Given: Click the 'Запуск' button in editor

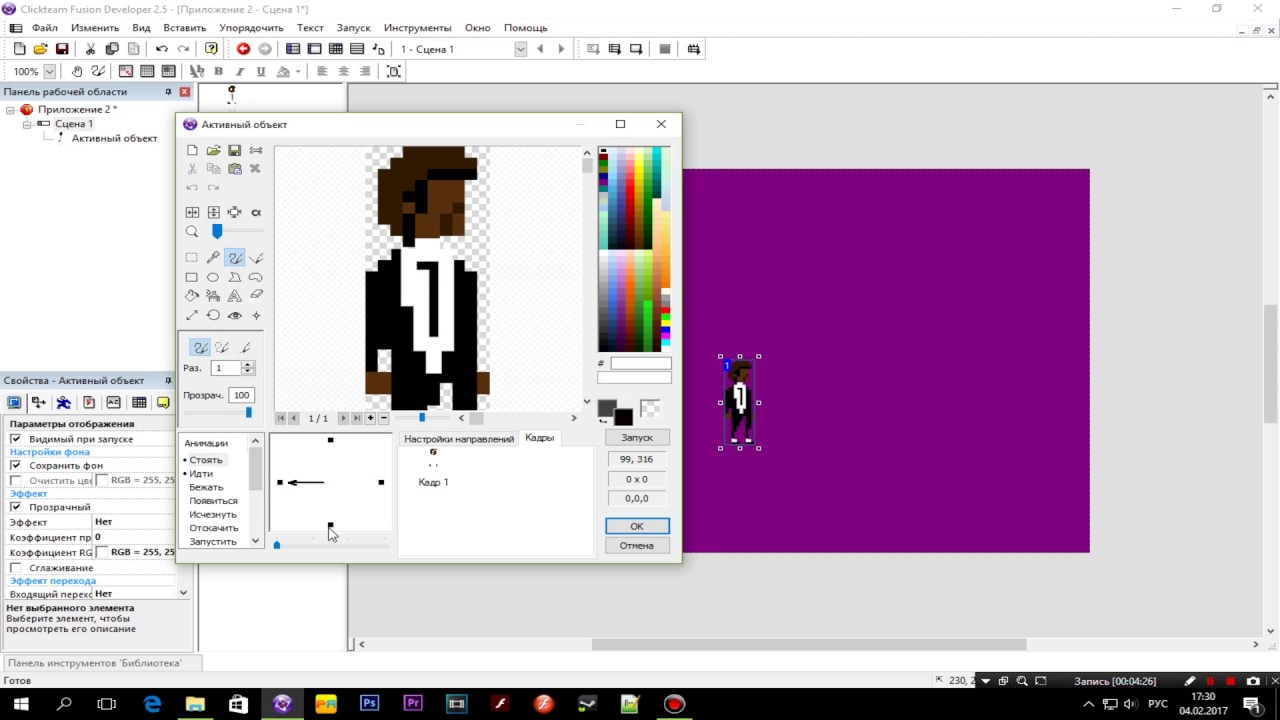Looking at the screenshot, I should (637, 438).
